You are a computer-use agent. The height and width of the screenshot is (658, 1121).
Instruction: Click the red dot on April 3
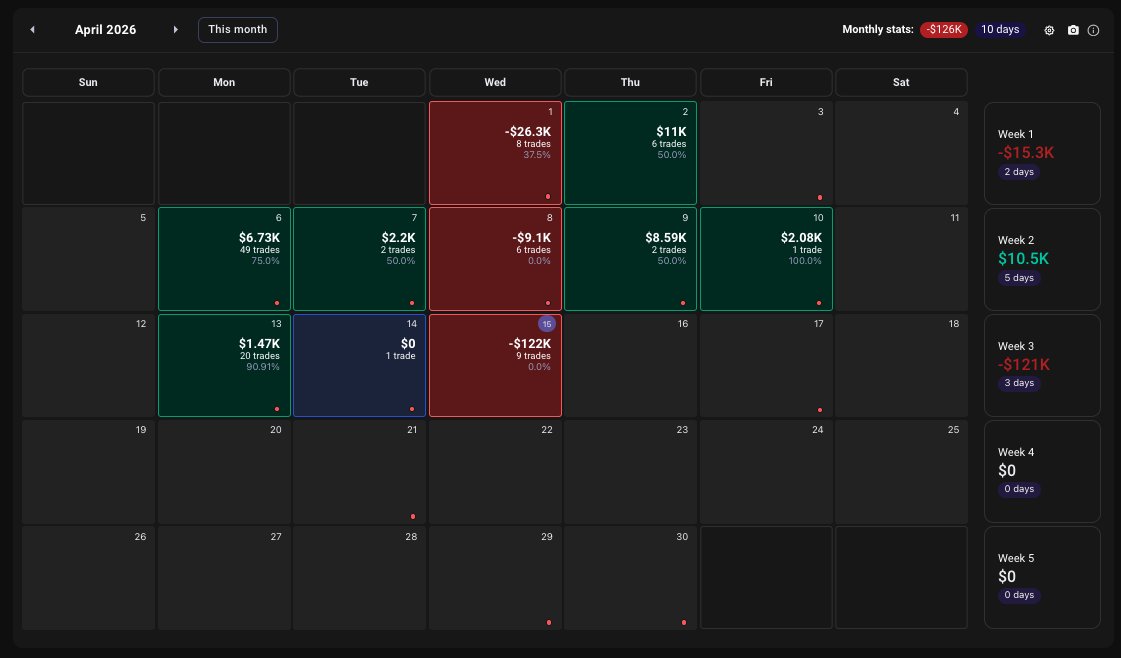coord(819,197)
